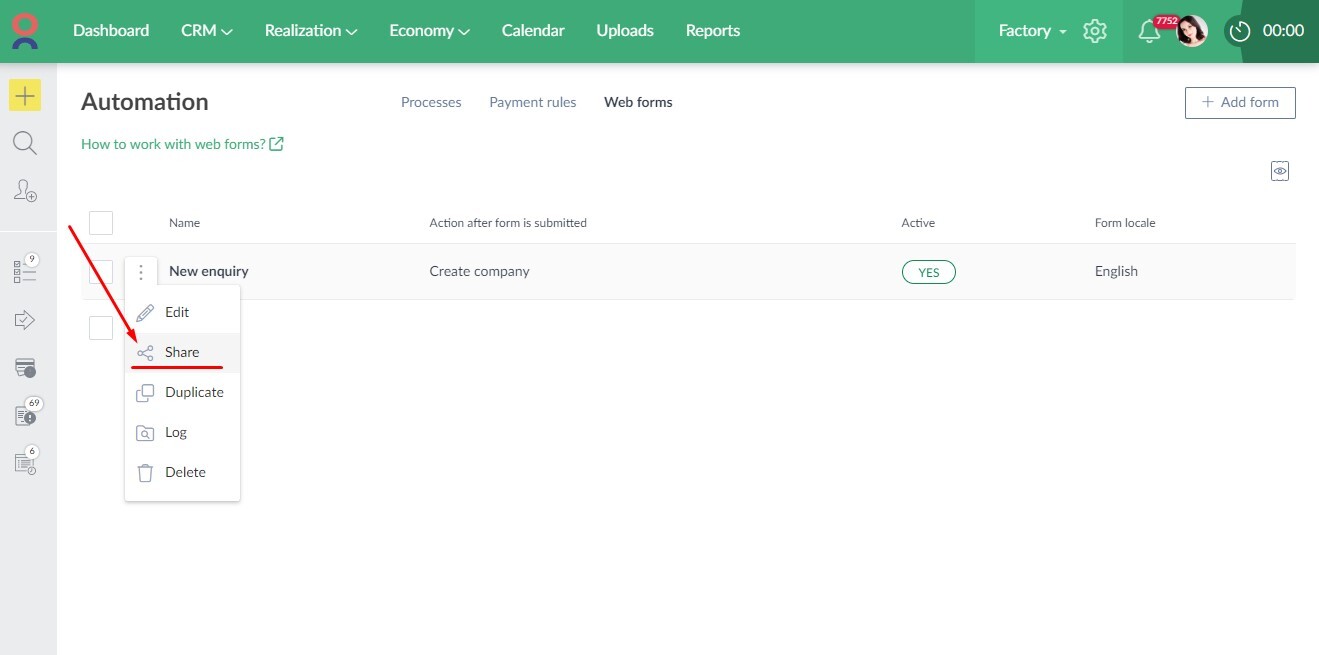Click the eye column visibility toggle
Viewport: 1319px width, 655px height.
pyautogui.click(x=1280, y=171)
